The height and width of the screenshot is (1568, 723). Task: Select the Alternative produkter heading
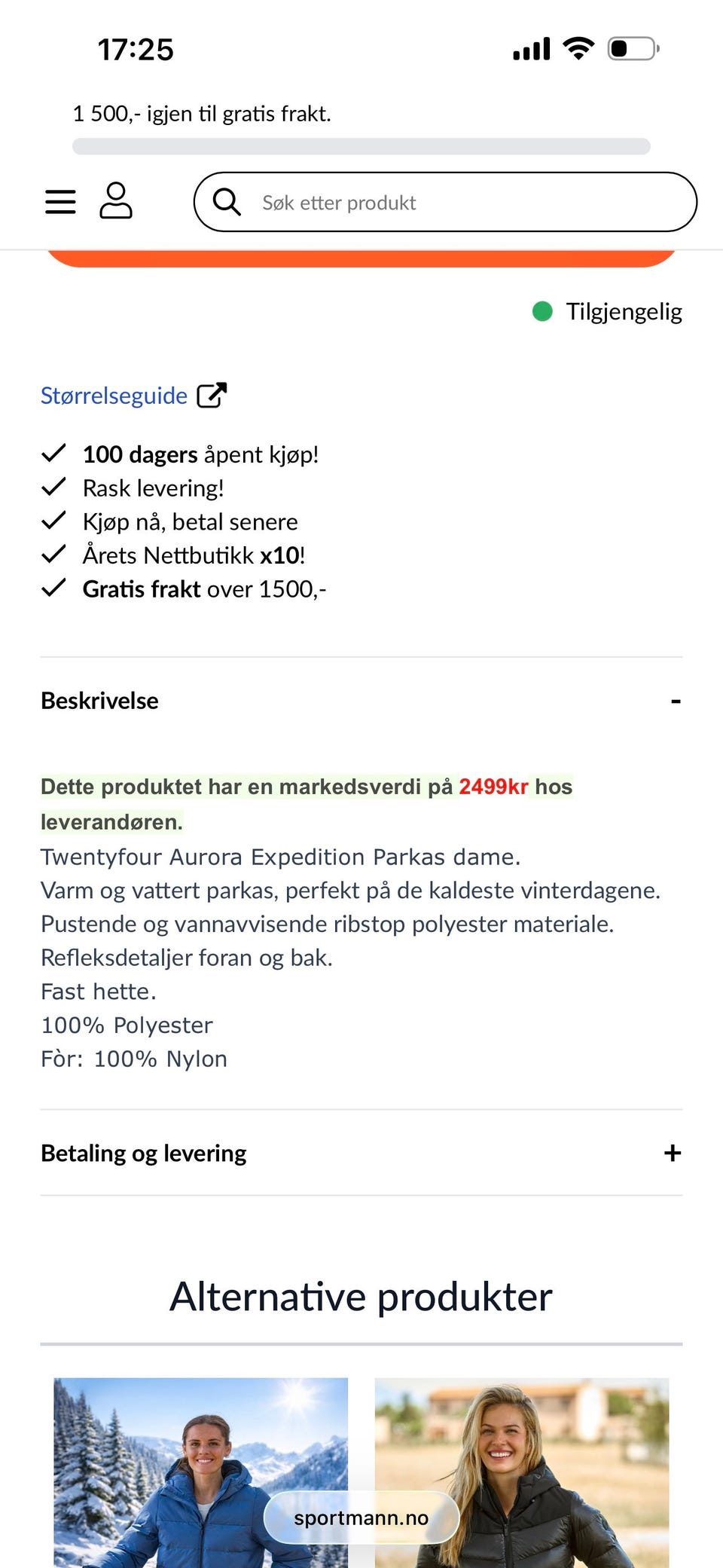click(x=361, y=1296)
